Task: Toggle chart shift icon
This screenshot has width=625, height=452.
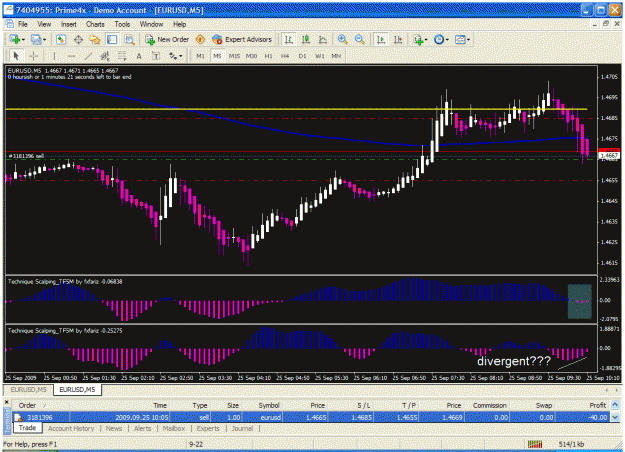Action: coord(398,39)
